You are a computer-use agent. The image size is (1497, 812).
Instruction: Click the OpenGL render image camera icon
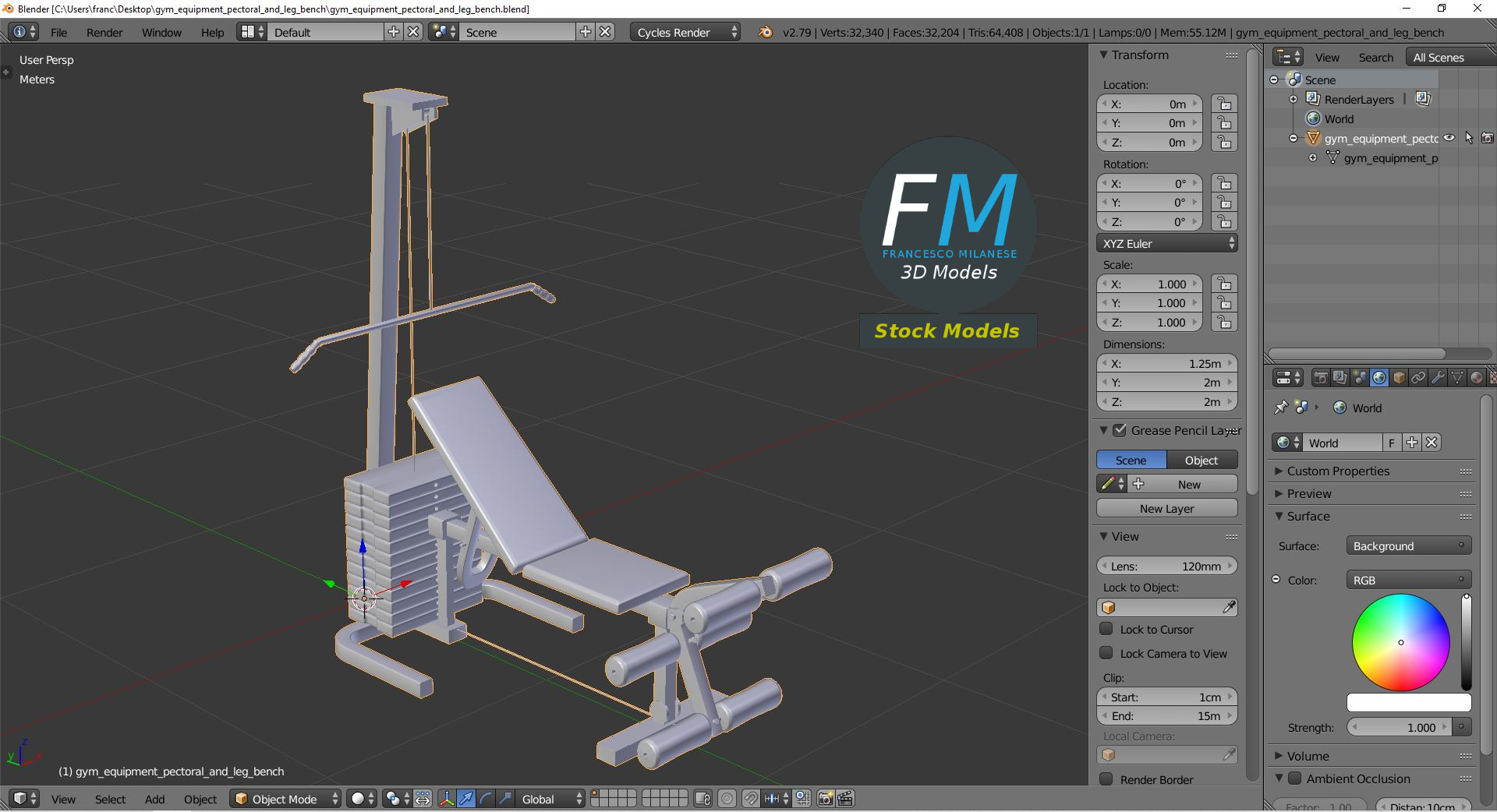826,799
